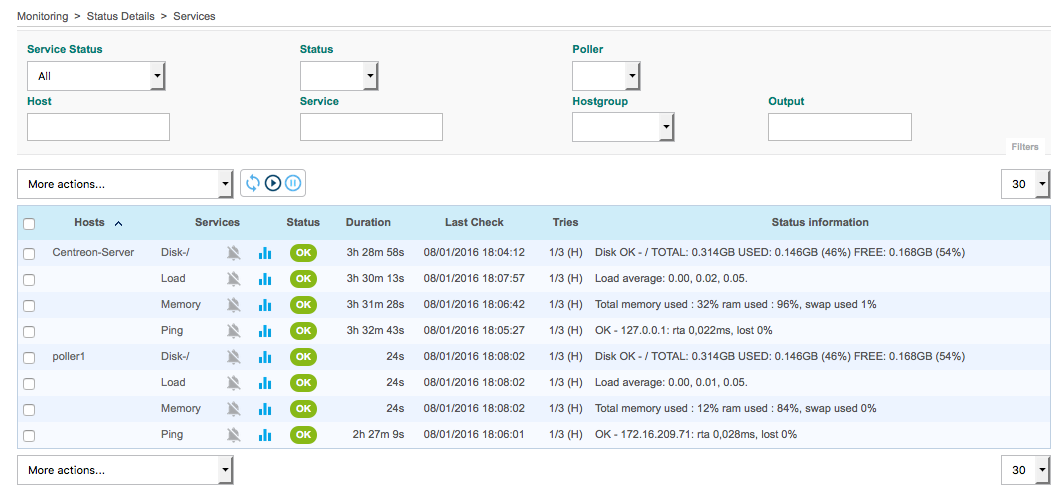Sort by the Hosts column header
Viewport: 1056px width, 496px height.
point(89,222)
